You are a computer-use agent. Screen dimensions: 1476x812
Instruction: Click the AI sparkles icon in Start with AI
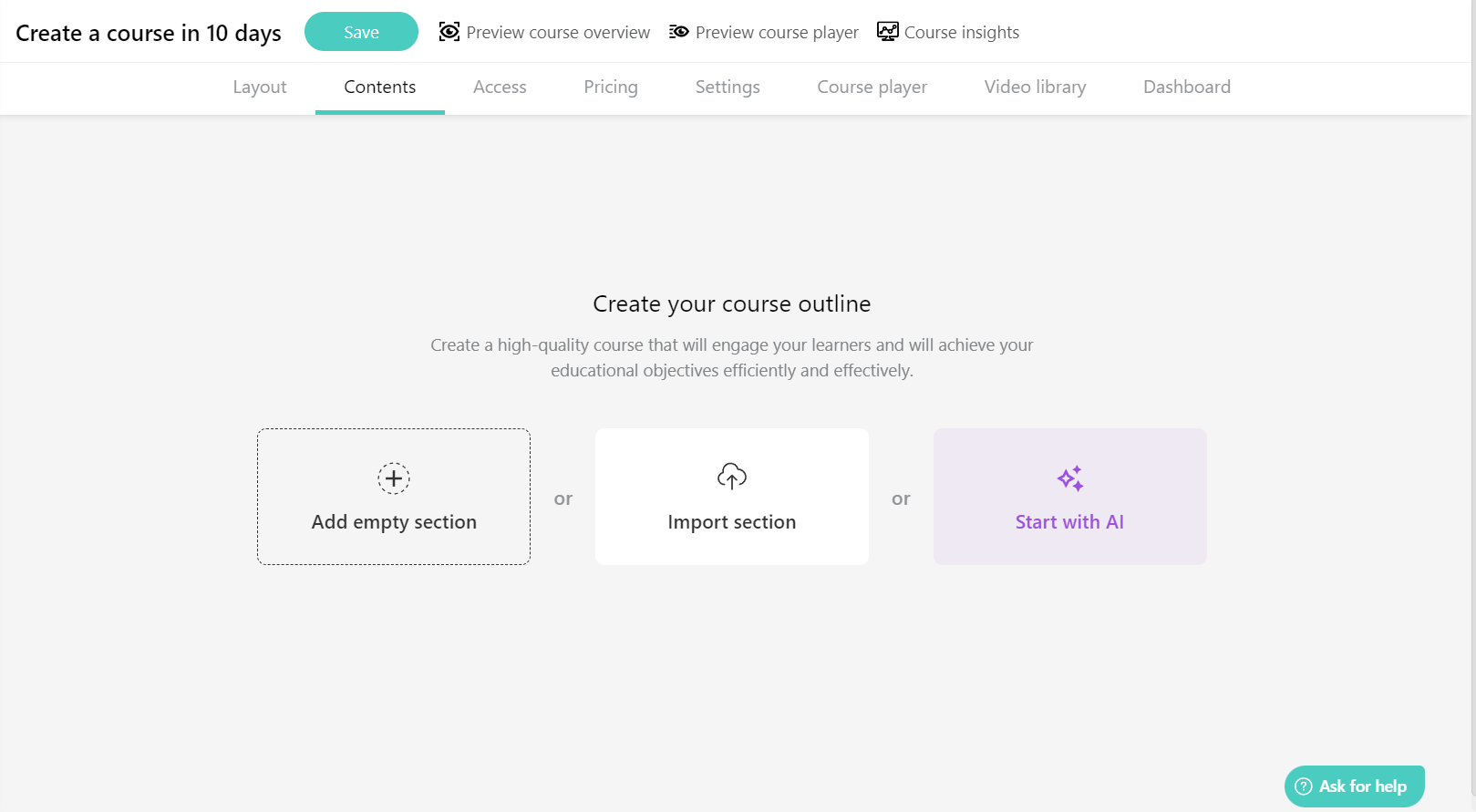pos(1069,478)
